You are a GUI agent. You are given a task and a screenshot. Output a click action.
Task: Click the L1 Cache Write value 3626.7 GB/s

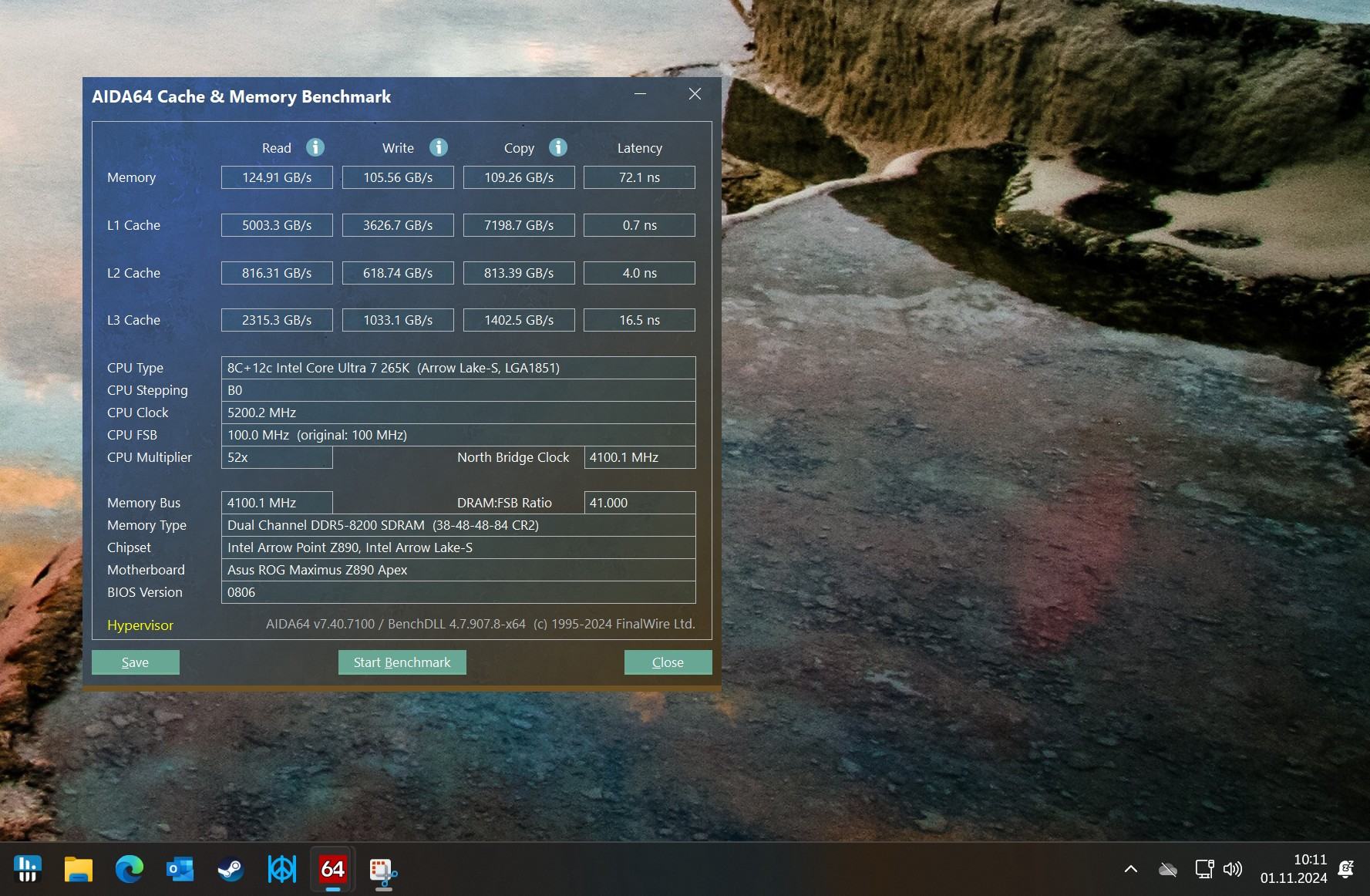click(x=398, y=225)
